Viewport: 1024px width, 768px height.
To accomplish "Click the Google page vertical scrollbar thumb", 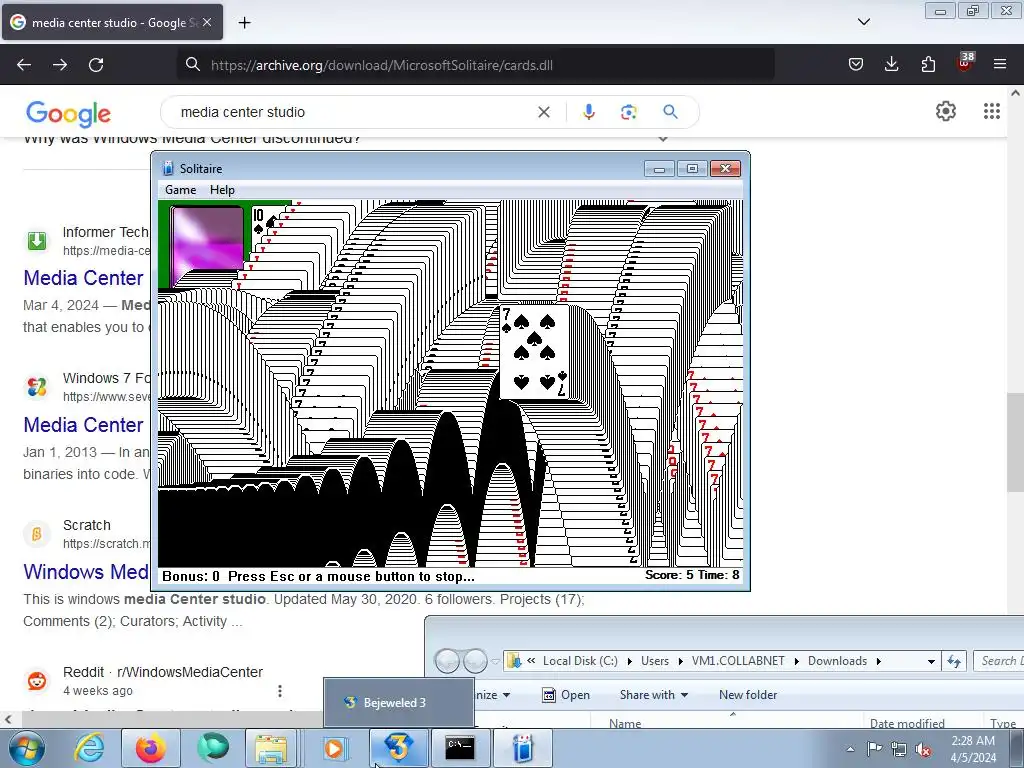I will point(1016,442).
